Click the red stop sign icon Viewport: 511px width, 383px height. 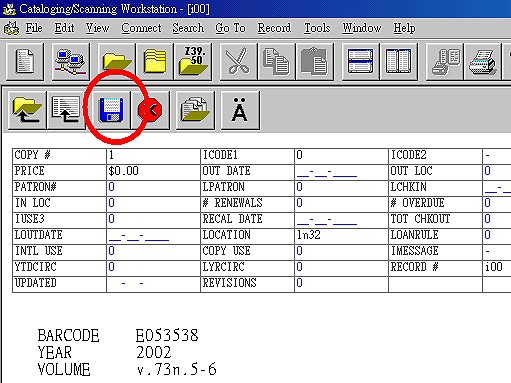click(x=150, y=110)
